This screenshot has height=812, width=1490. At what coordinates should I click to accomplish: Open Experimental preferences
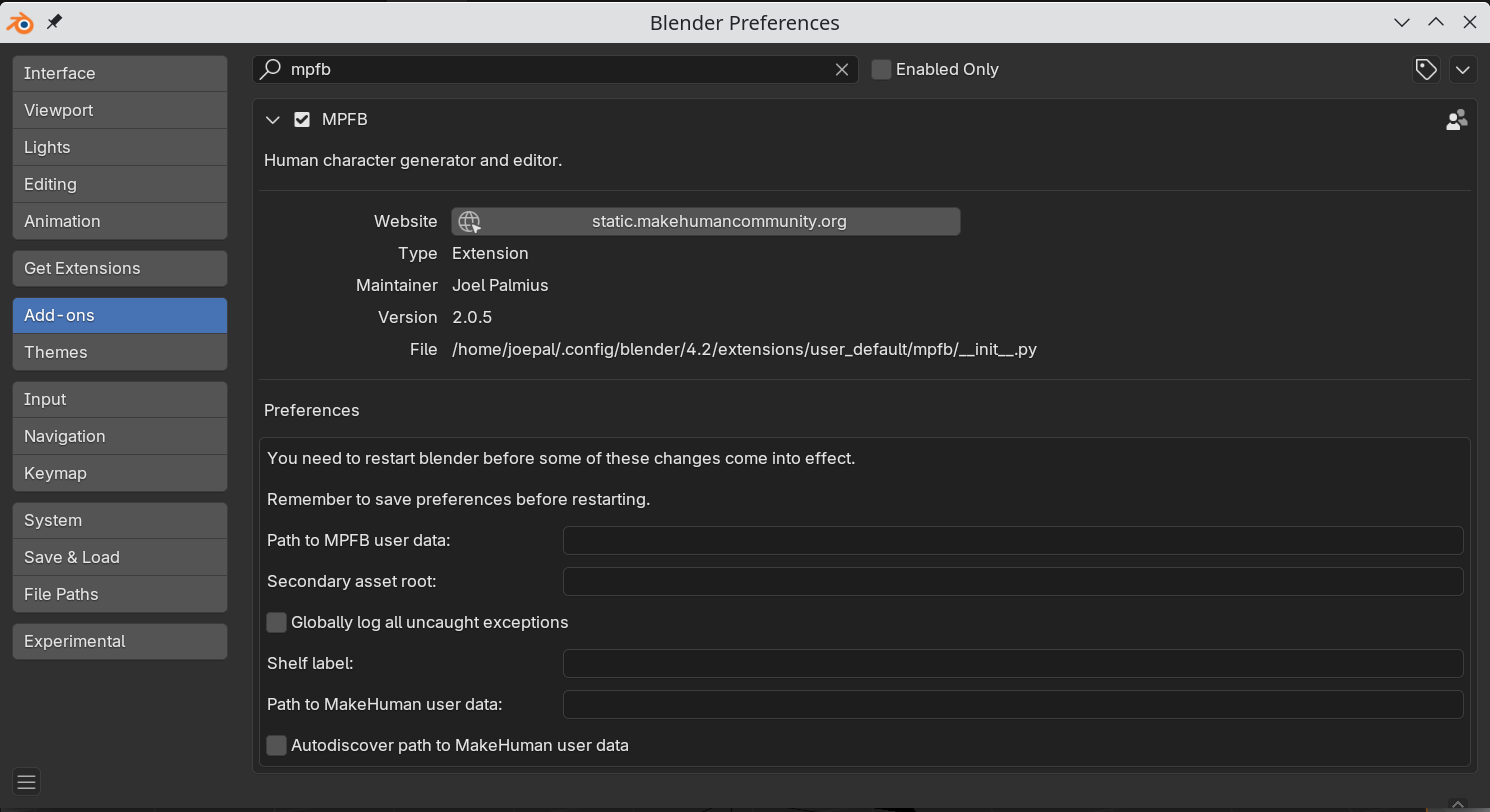click(120, 641)
